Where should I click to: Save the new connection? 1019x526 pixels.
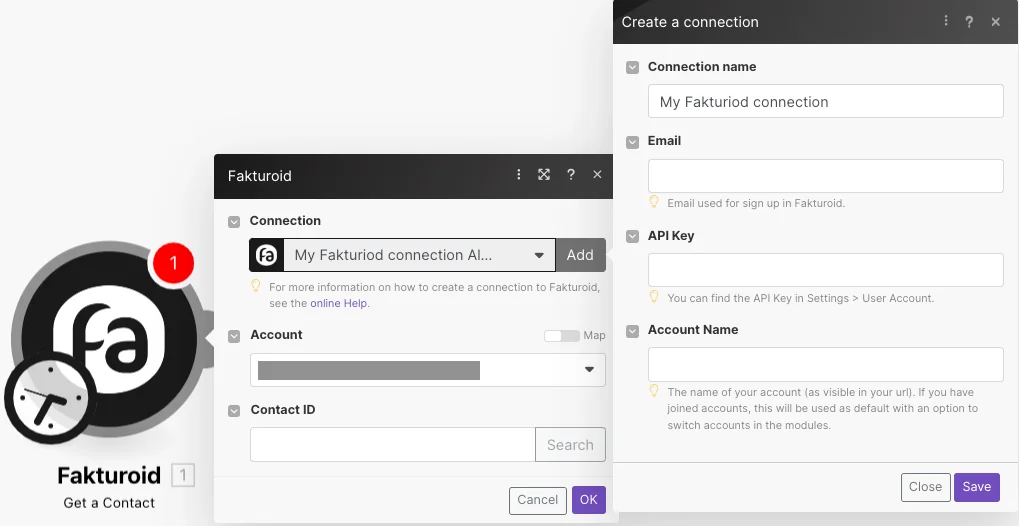tap(977, 487)
